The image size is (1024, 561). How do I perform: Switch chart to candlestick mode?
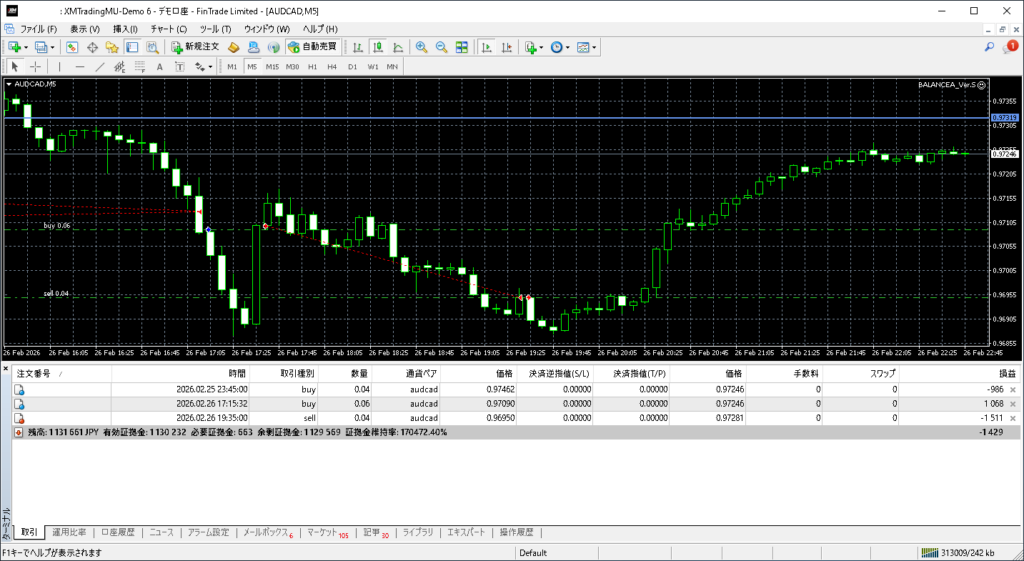[380, 47]
